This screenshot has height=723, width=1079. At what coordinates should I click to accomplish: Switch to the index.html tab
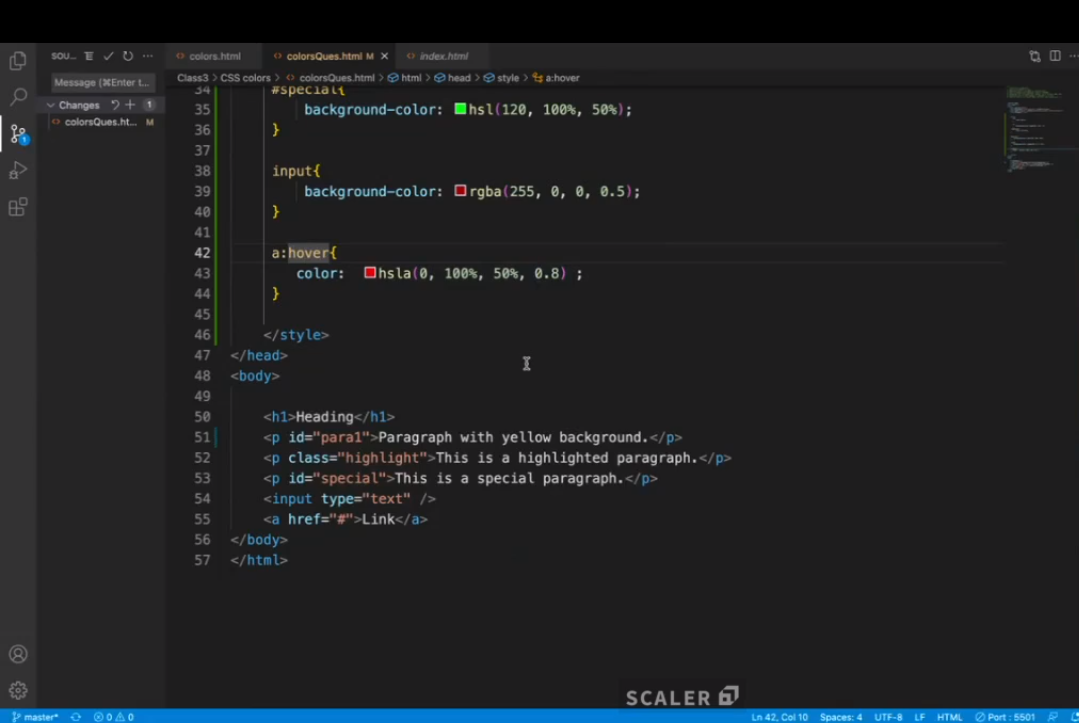point(443,56)
